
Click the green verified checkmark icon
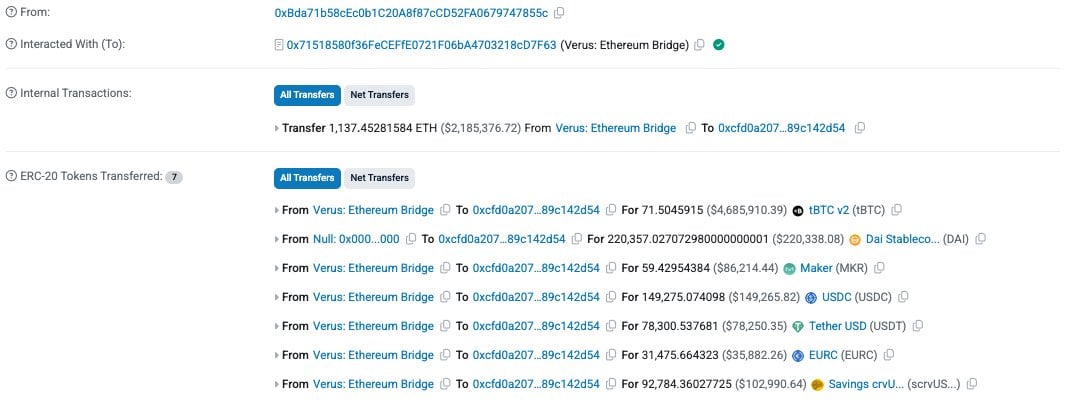(719, 45)
